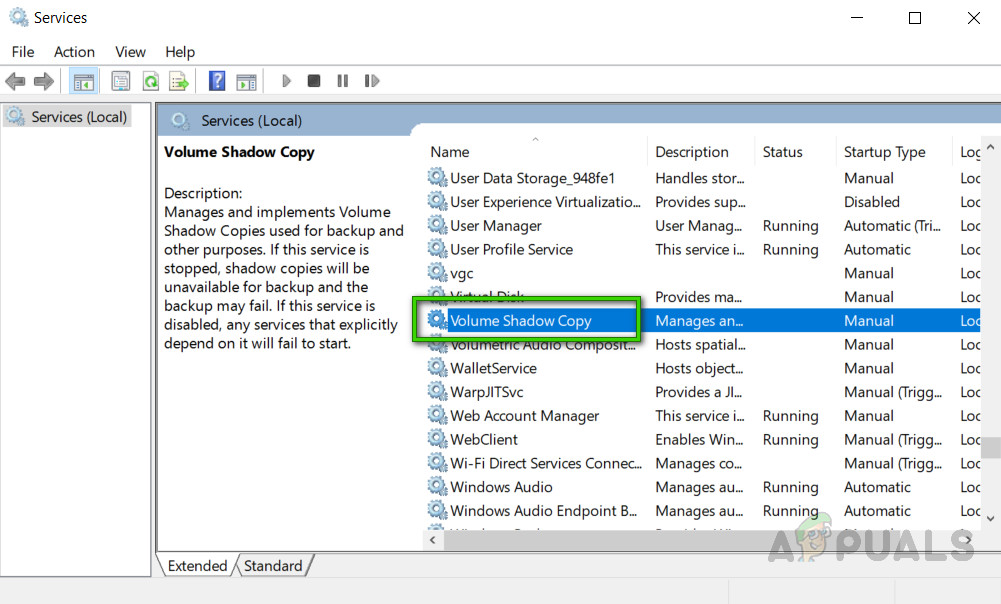
Task: Click the Forward arrow toolbar icon
Action: coord(43,81)
